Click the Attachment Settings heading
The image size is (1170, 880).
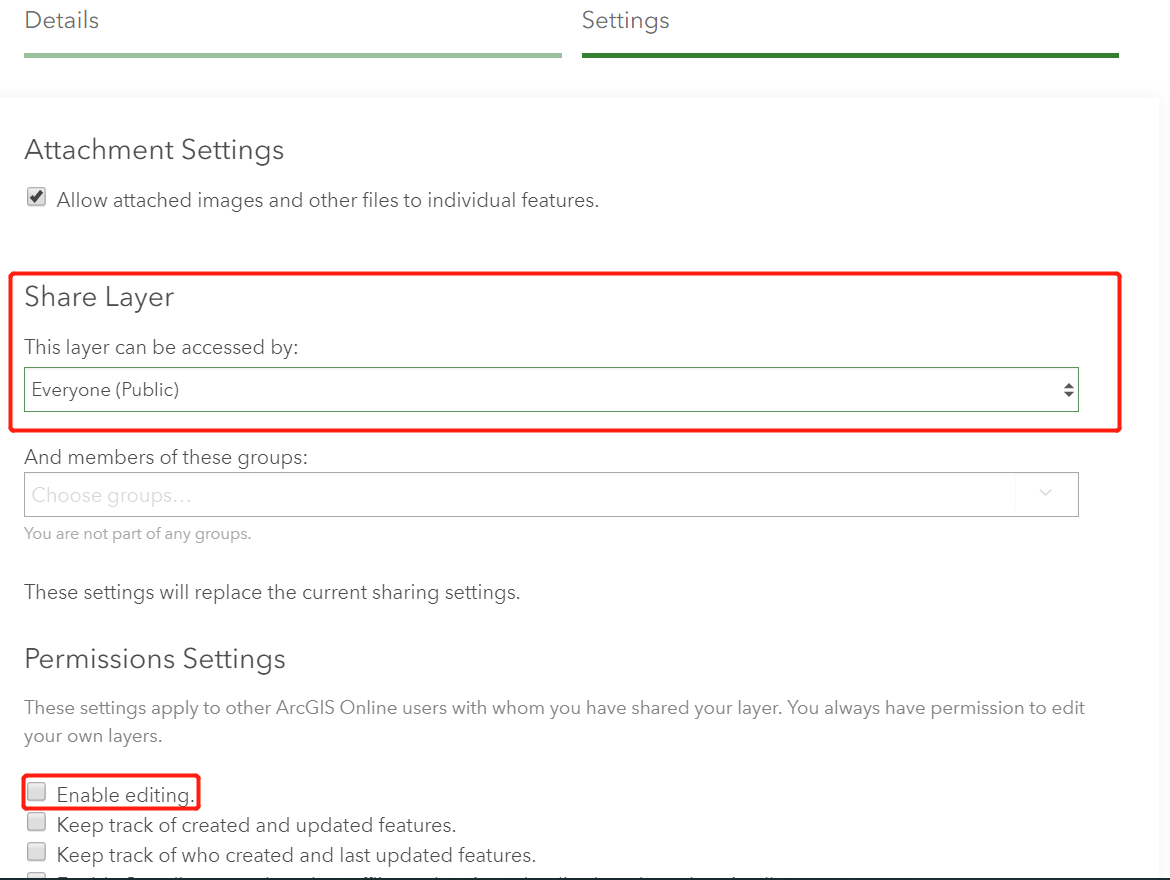click(x=154, y=149)
